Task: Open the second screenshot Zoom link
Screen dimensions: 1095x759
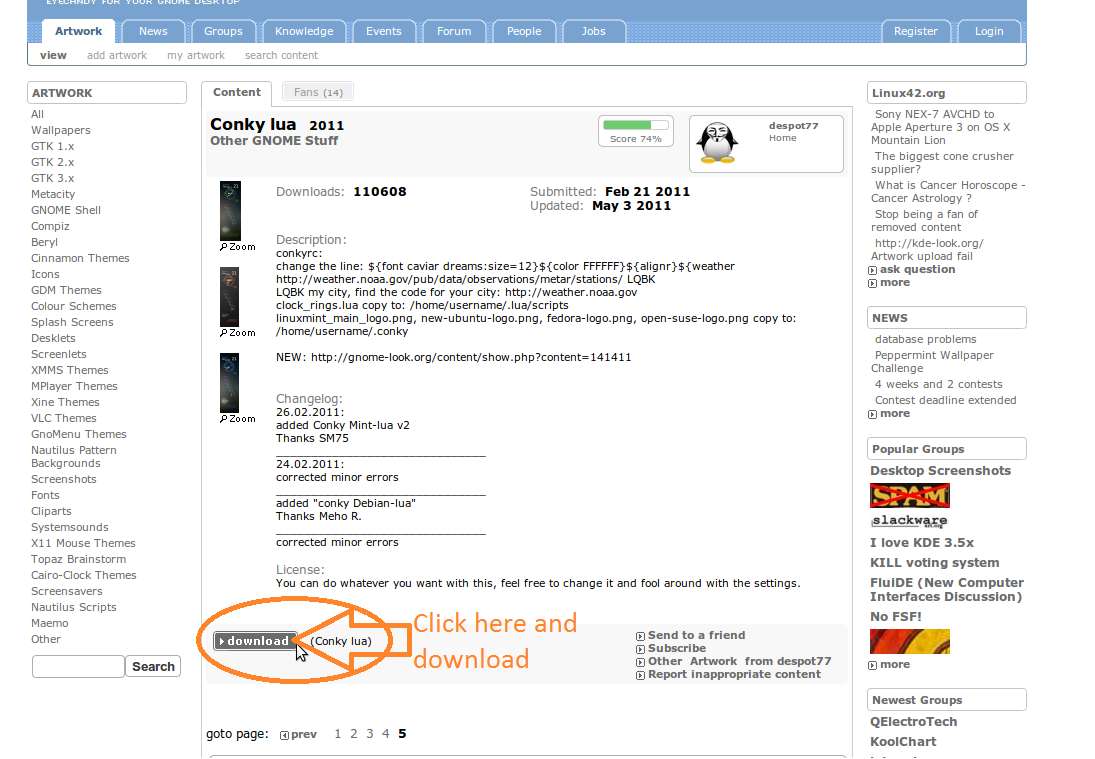Action: point(237,332)
